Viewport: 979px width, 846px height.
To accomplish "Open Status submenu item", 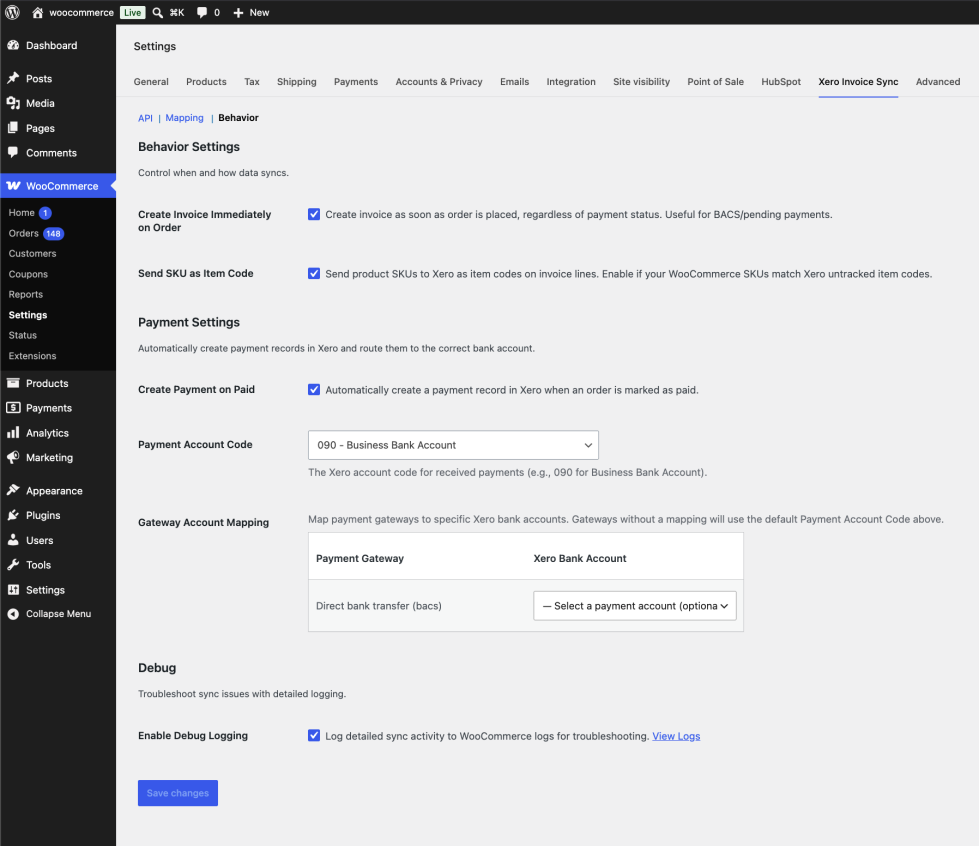I will (x=22, y=335).
